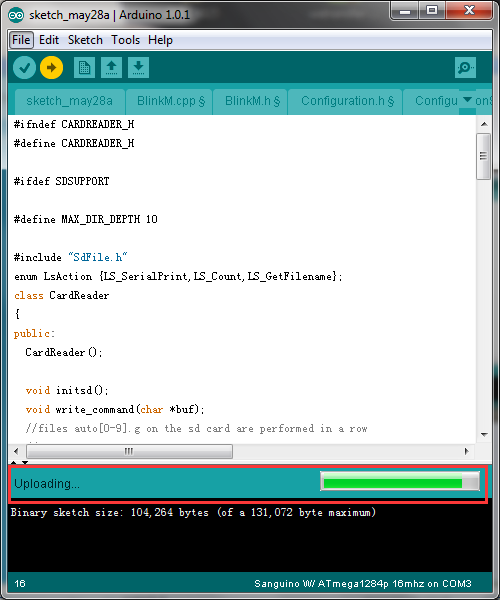Switch to the BlinkM.cpp tab
Viewport: 500px width, 600px height.
tap(169, 101)
